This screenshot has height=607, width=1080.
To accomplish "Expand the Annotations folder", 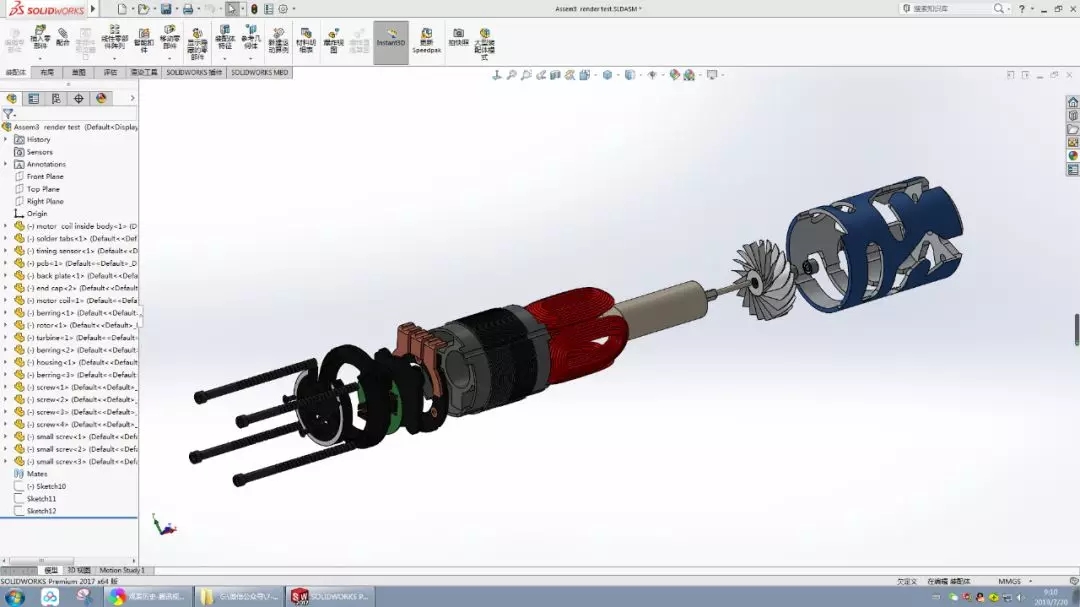I will tap(6, 164).
